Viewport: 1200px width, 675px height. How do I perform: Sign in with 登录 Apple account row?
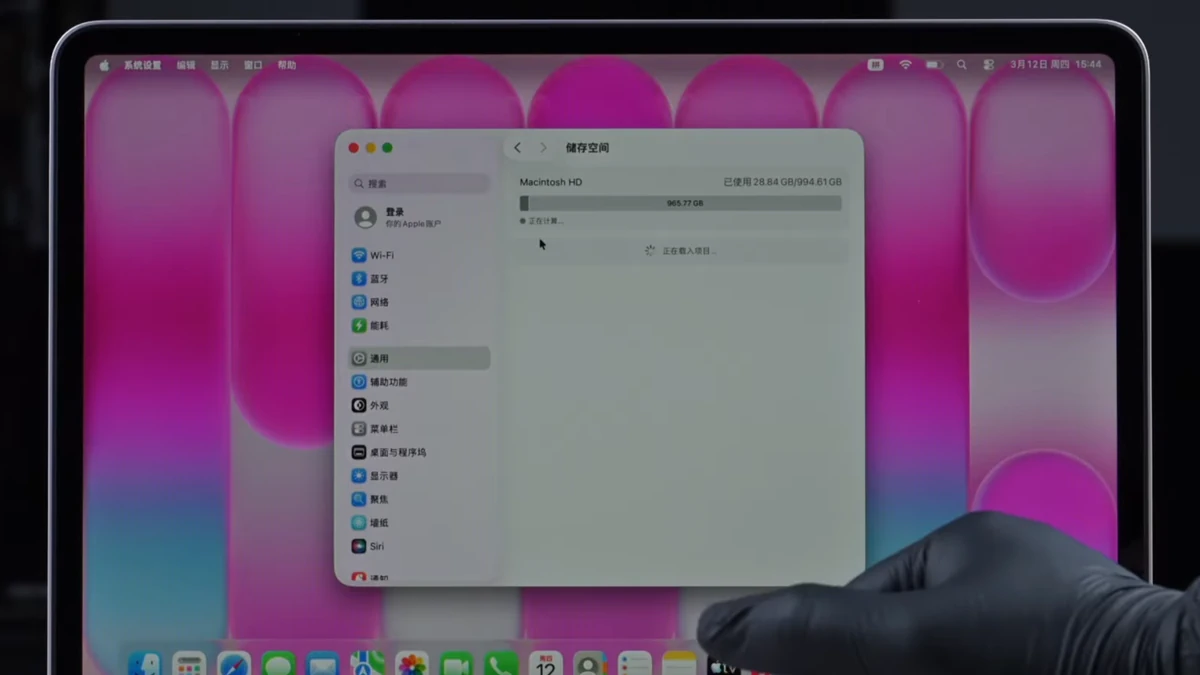pyautogui.click(x=419, y=217)
